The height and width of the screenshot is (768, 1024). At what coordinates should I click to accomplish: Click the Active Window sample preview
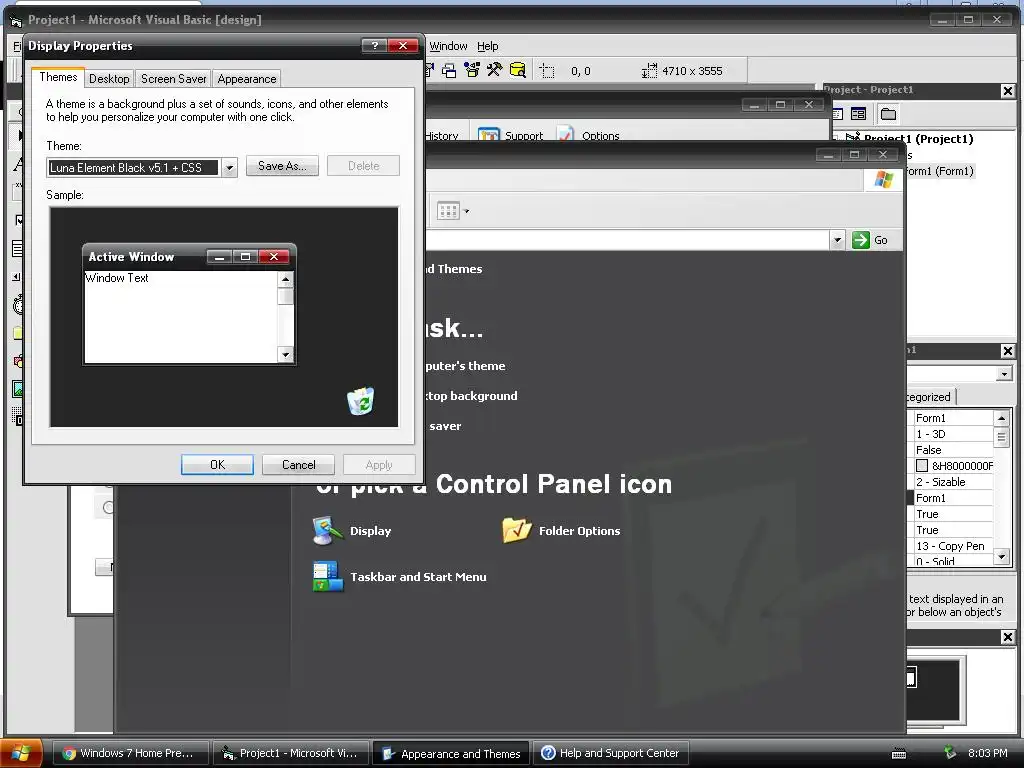(x=189, y=304)
